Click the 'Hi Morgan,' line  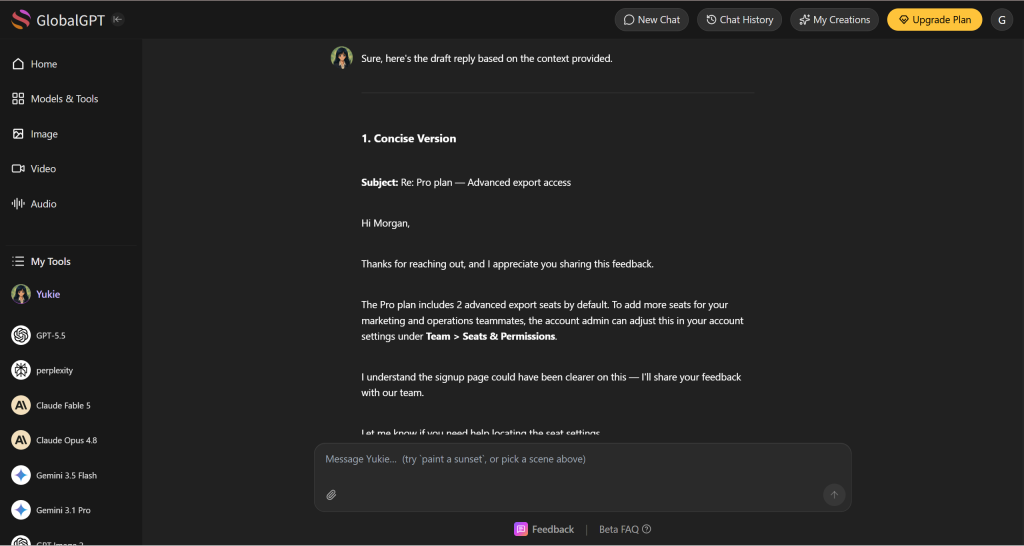(385, 223)
